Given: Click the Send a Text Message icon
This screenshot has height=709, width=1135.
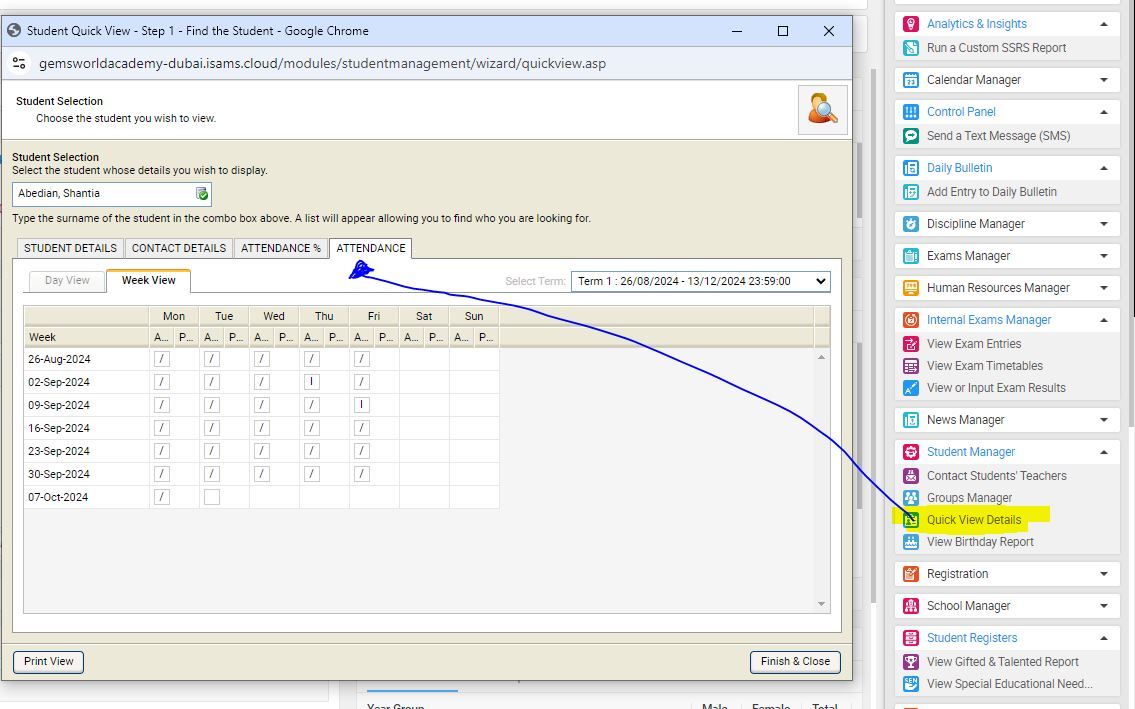Looking at the screenshot, I should [x=910, y=136].
